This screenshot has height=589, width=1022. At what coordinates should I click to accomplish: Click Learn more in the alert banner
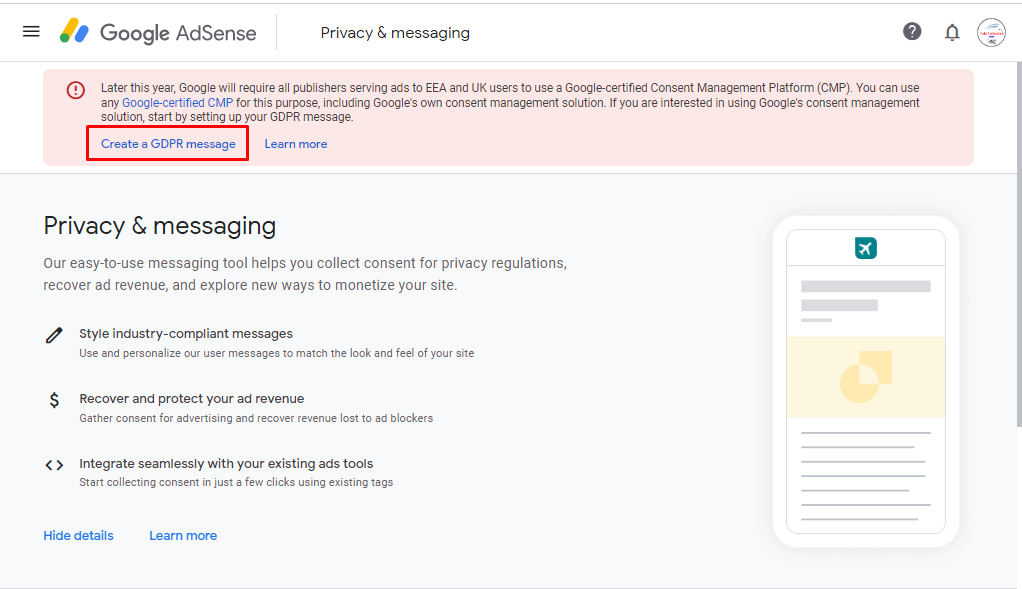click(x=296, y=144)
